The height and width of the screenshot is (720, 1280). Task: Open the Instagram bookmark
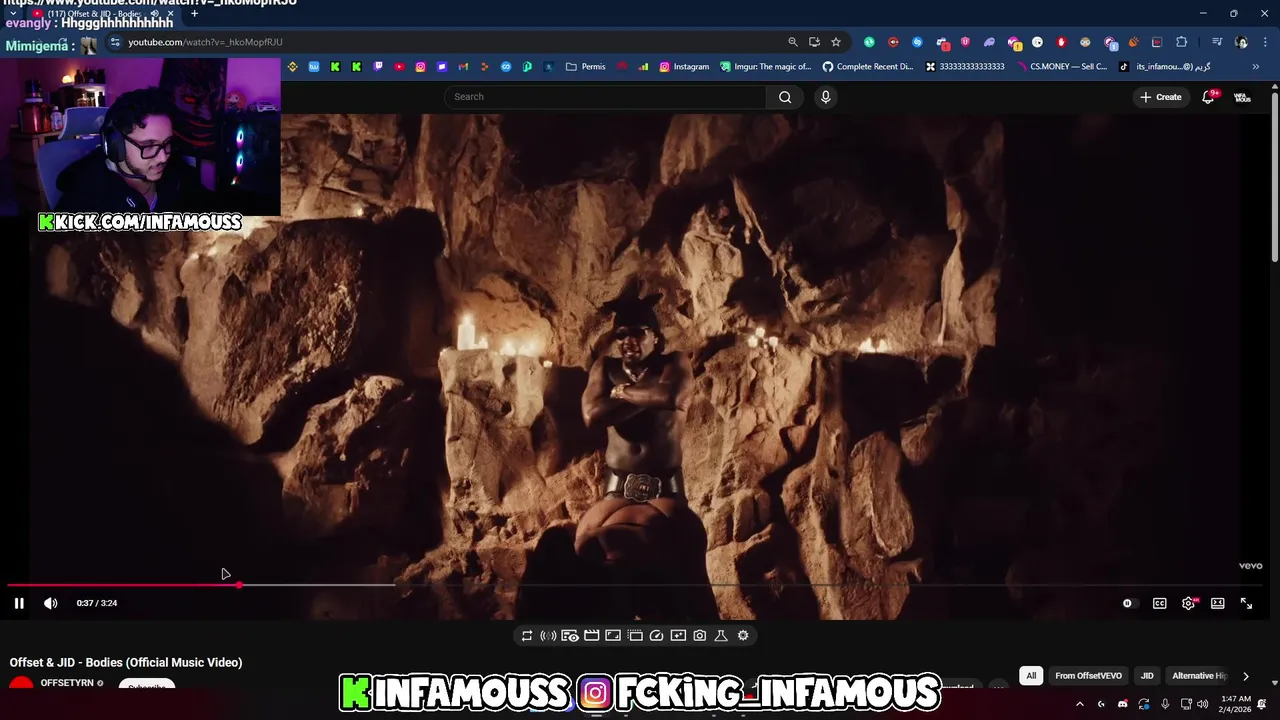tap(684, 67)
